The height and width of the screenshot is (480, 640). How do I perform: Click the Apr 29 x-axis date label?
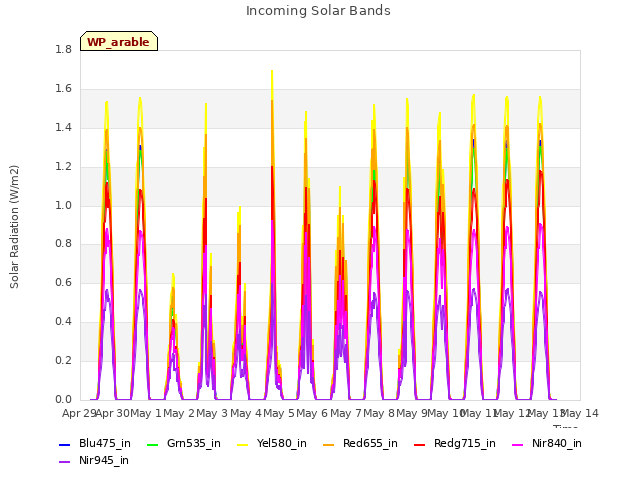pos(79,413)
